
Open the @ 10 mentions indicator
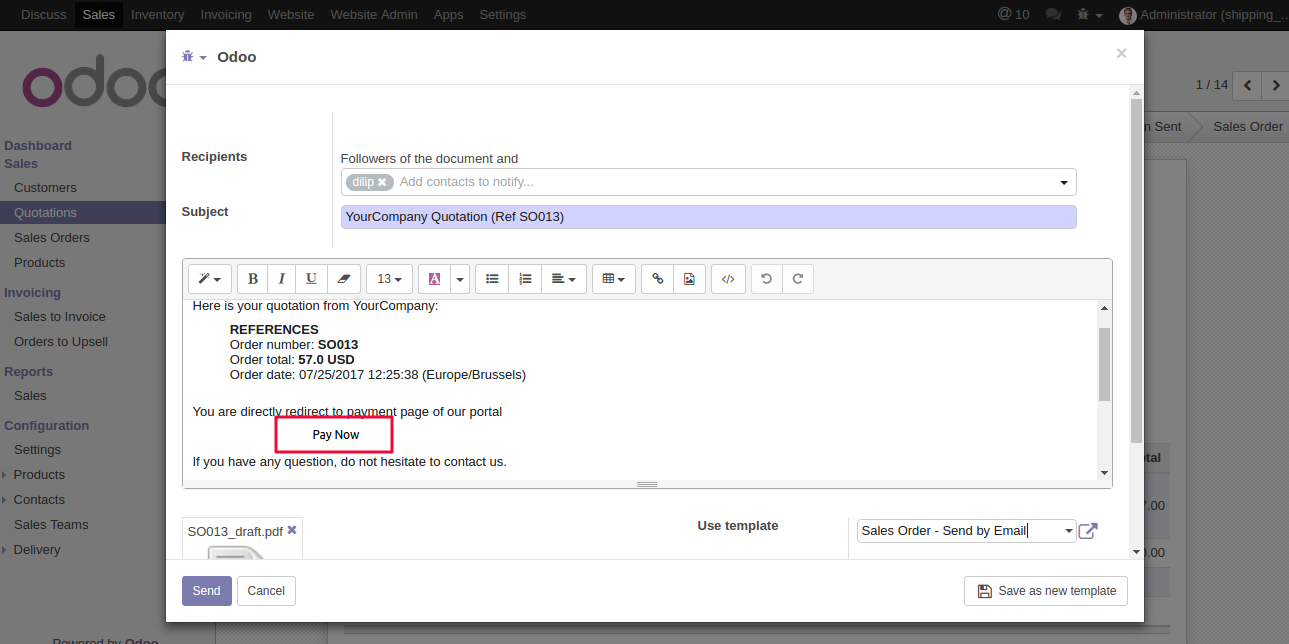tap(1013, 15)
